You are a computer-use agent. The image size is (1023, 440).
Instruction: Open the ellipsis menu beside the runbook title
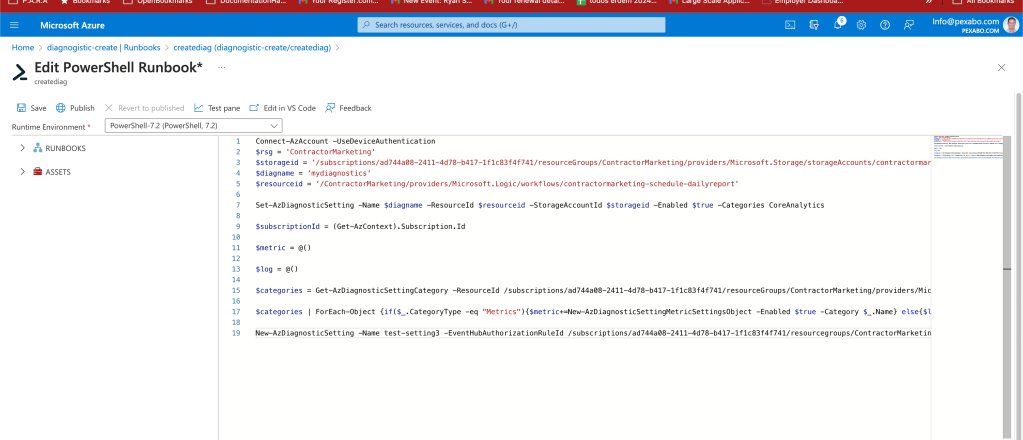221,67
